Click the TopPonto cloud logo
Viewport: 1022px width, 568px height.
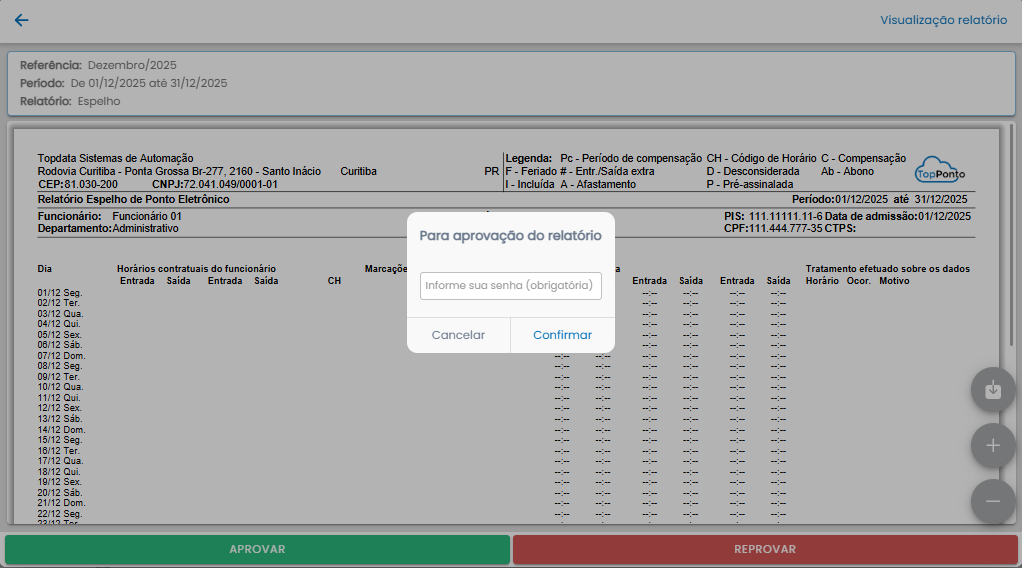click(x=940, y=169)
